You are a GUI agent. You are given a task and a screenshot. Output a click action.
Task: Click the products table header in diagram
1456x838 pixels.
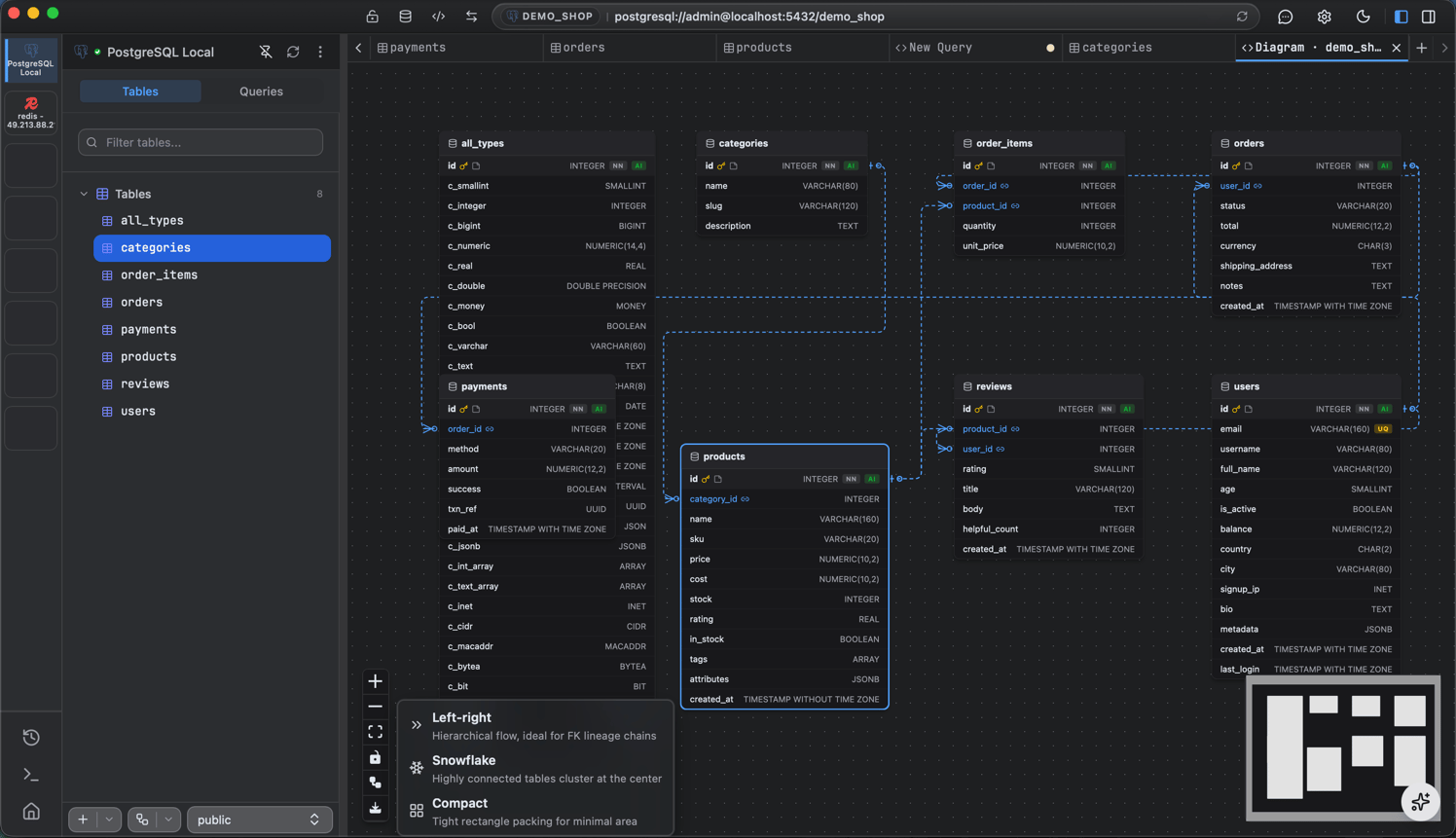click(x=784, y=456)
